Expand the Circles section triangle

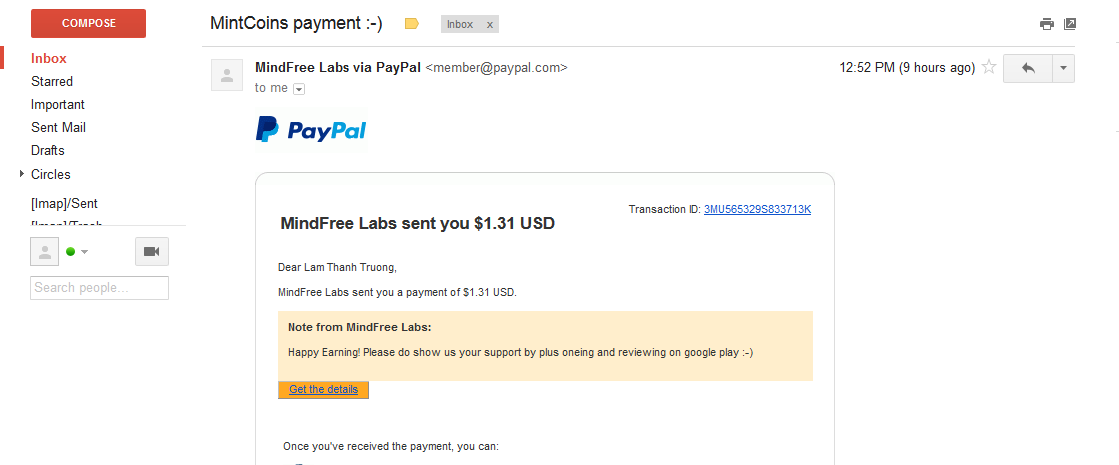[22, 174]
